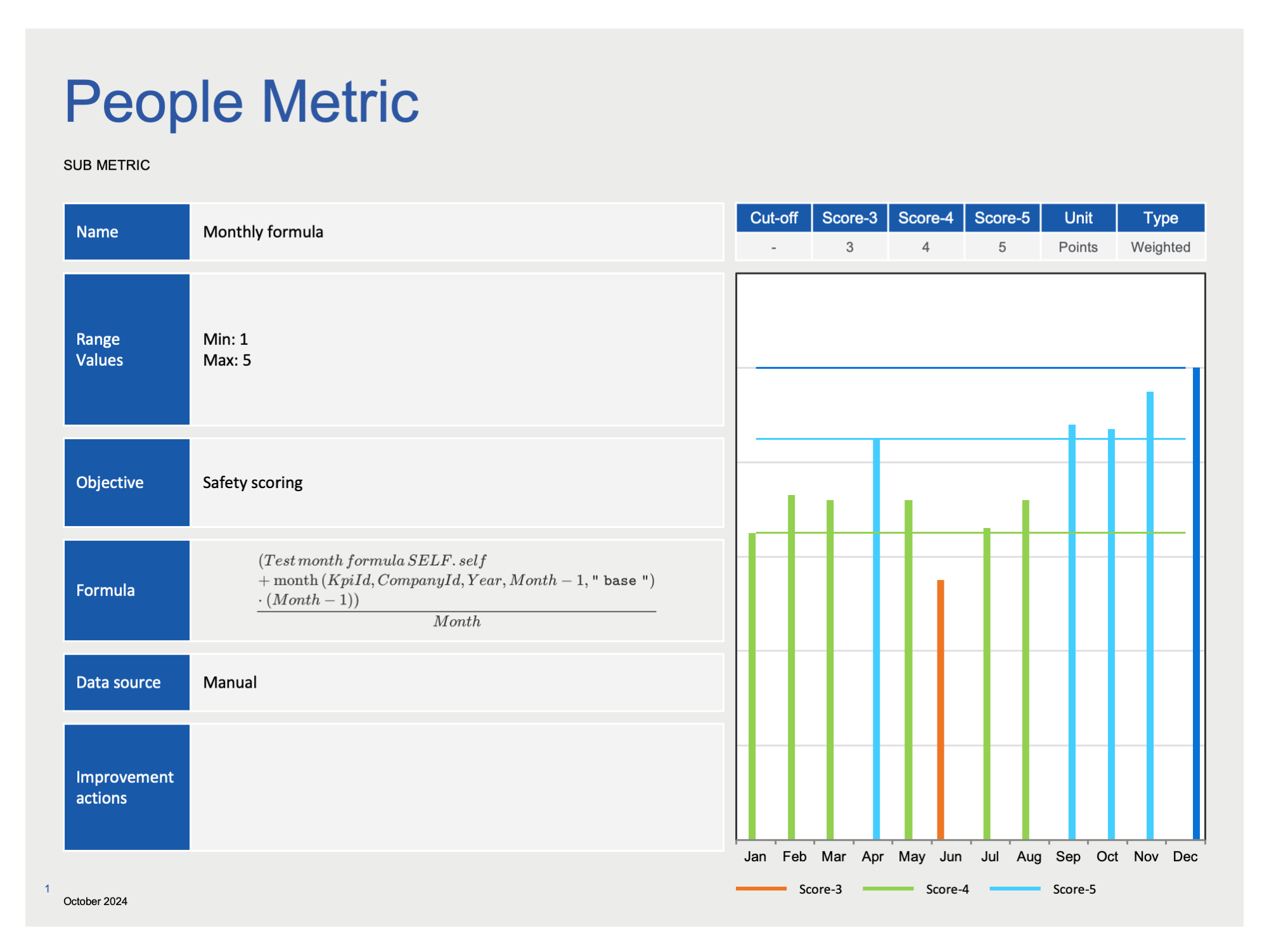Click the Dec axis label
The height and width of the screenshot is (952, 1269).
(1185, 857)
